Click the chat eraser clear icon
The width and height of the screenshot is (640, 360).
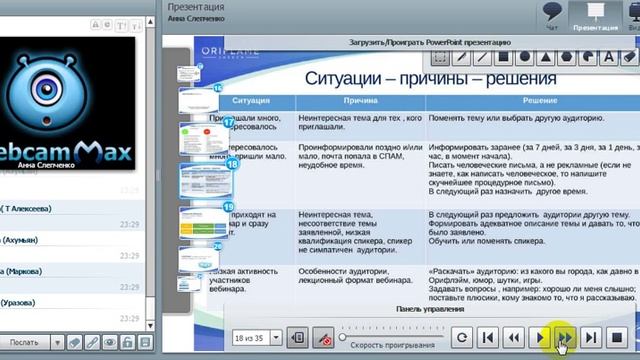point(75,342)
